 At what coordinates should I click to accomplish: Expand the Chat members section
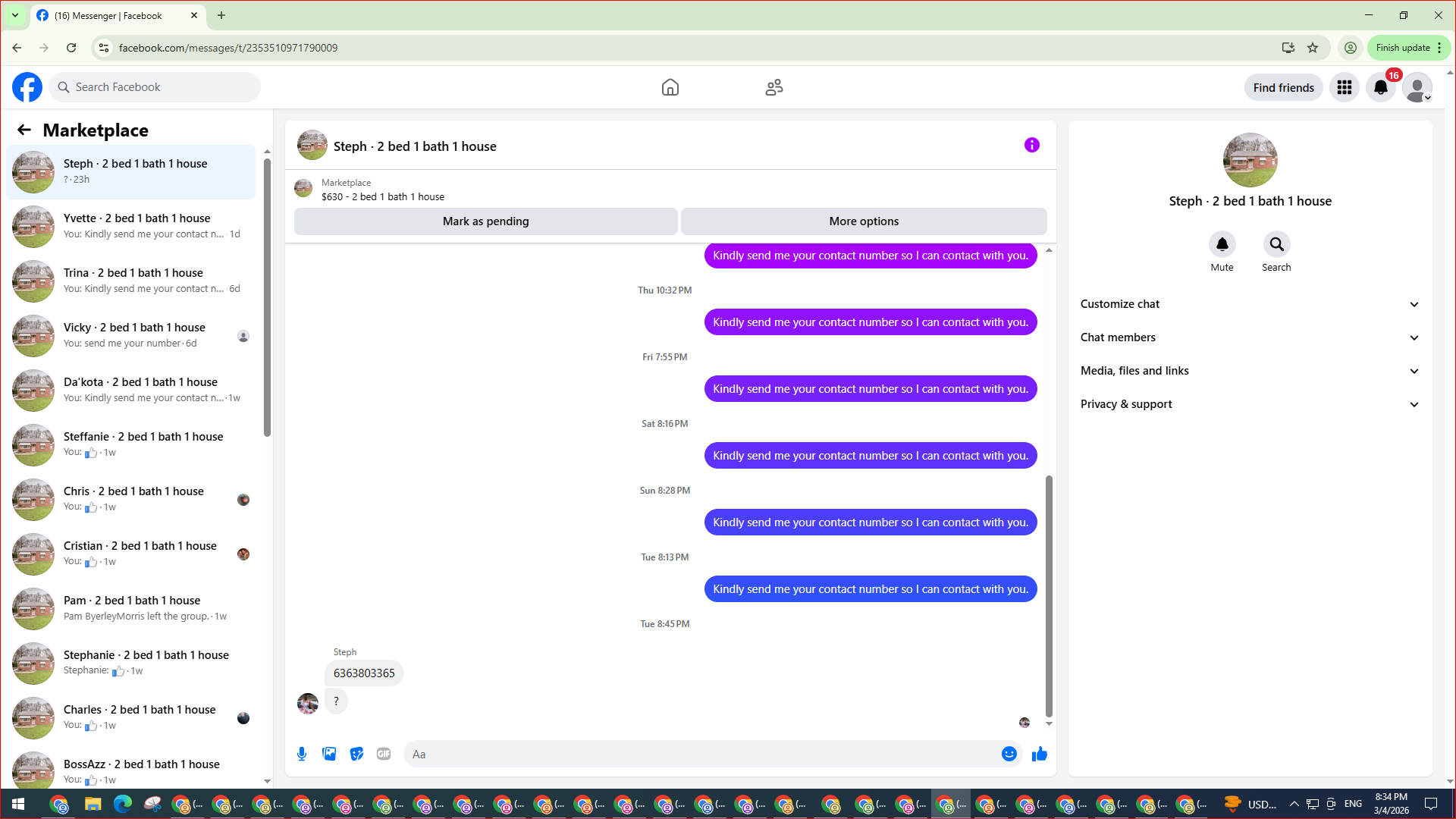click(1250, 337)
